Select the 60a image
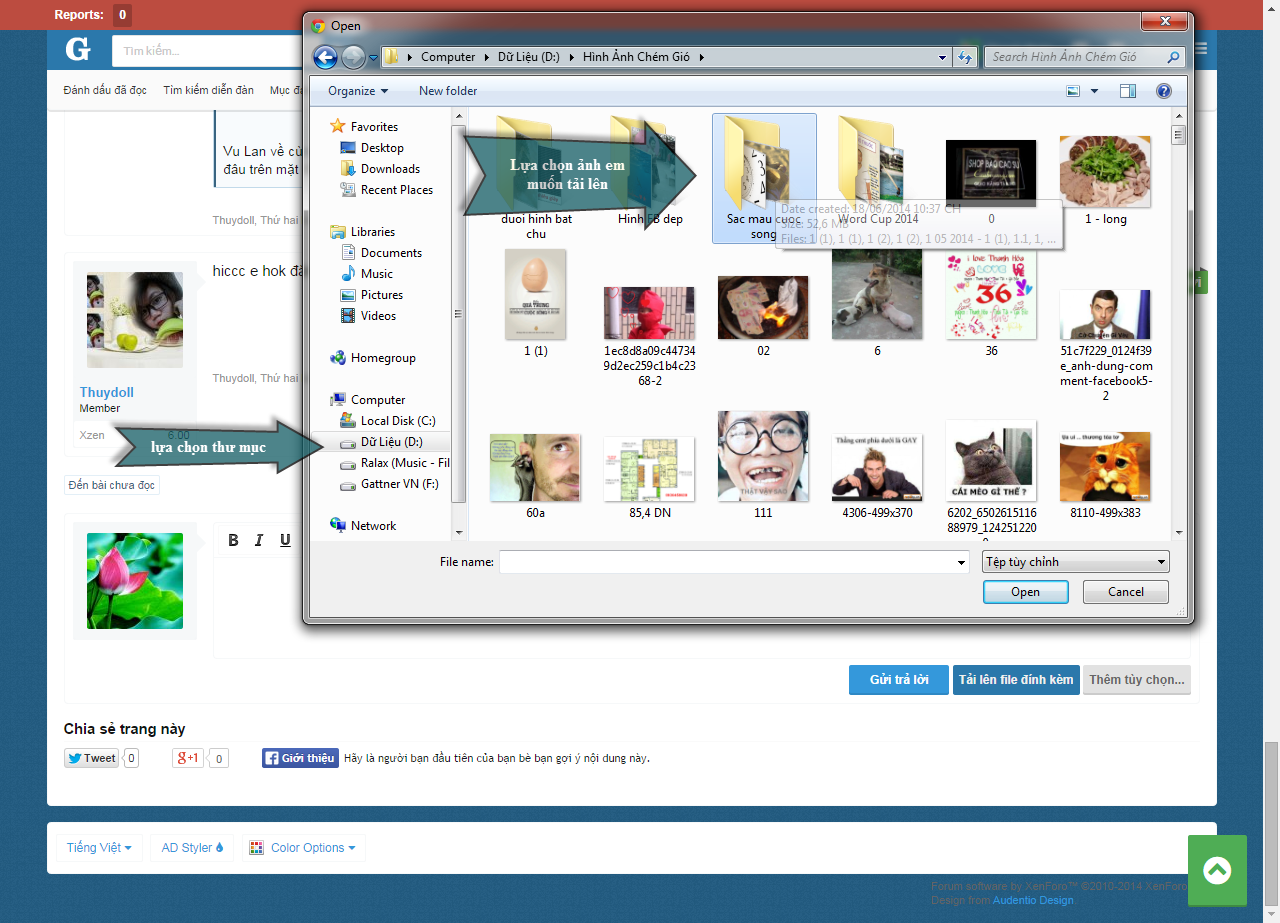The image size is (1280, 923). click(x=536, y=475)
